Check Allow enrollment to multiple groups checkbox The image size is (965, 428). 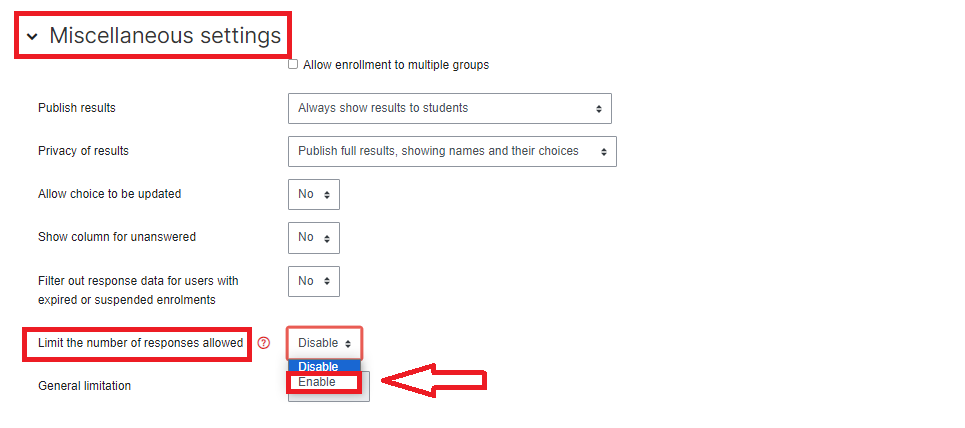tap(293, 64)
